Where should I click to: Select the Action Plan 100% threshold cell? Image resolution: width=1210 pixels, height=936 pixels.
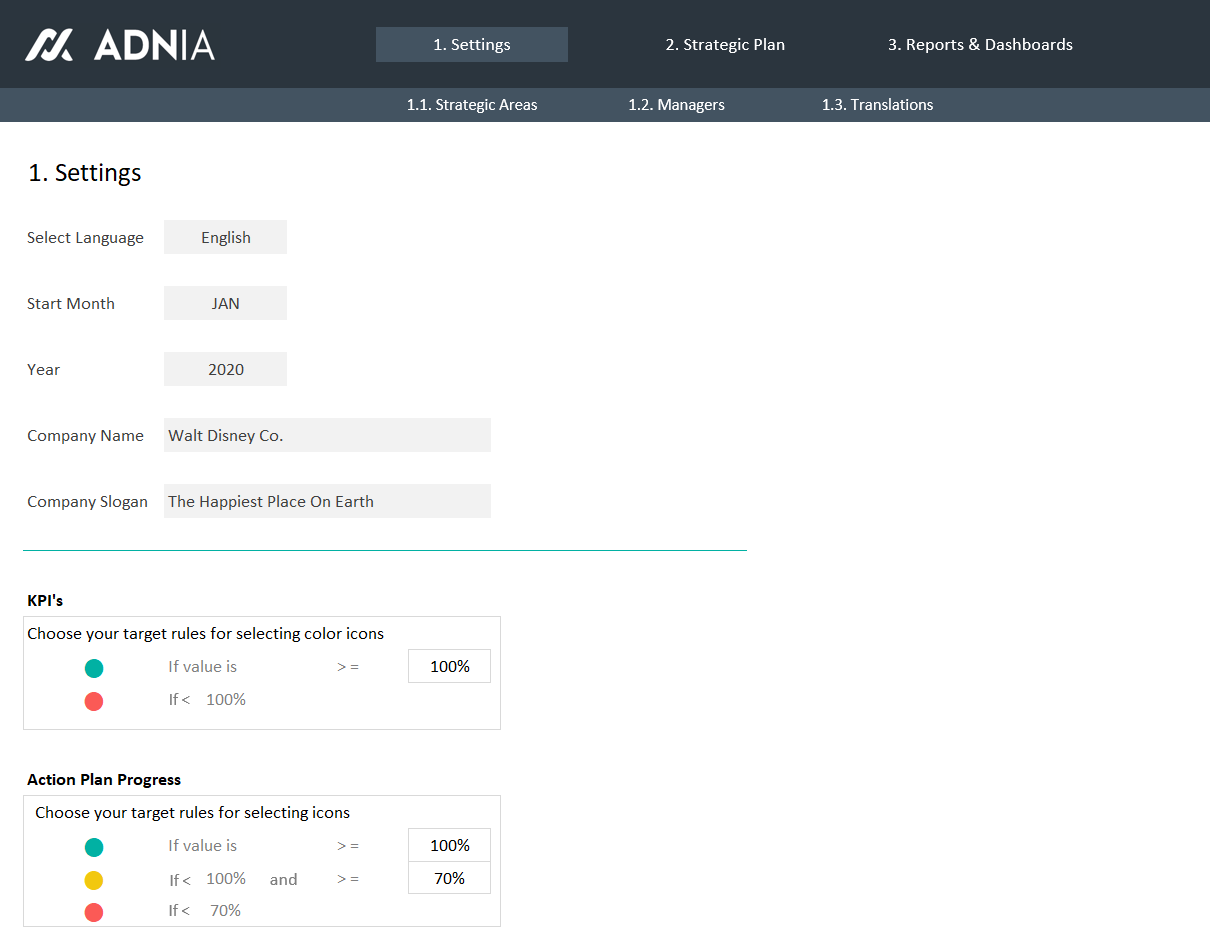pos(449,845)
